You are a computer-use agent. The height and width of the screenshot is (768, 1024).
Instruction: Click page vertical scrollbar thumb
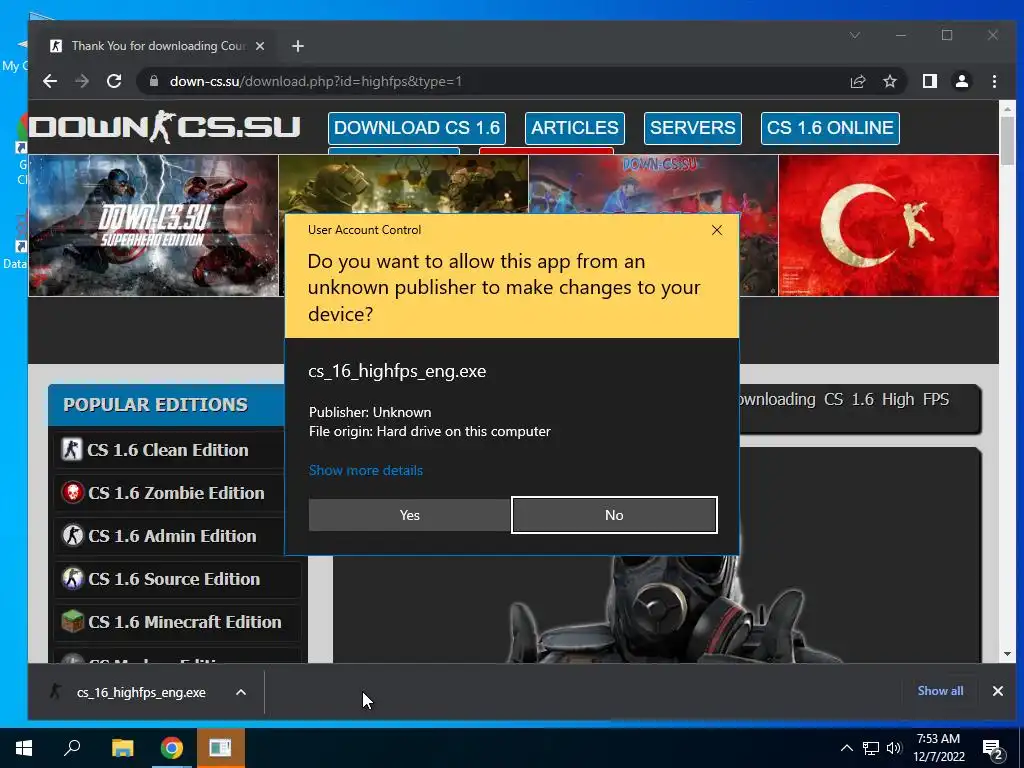click(1007, 141)
